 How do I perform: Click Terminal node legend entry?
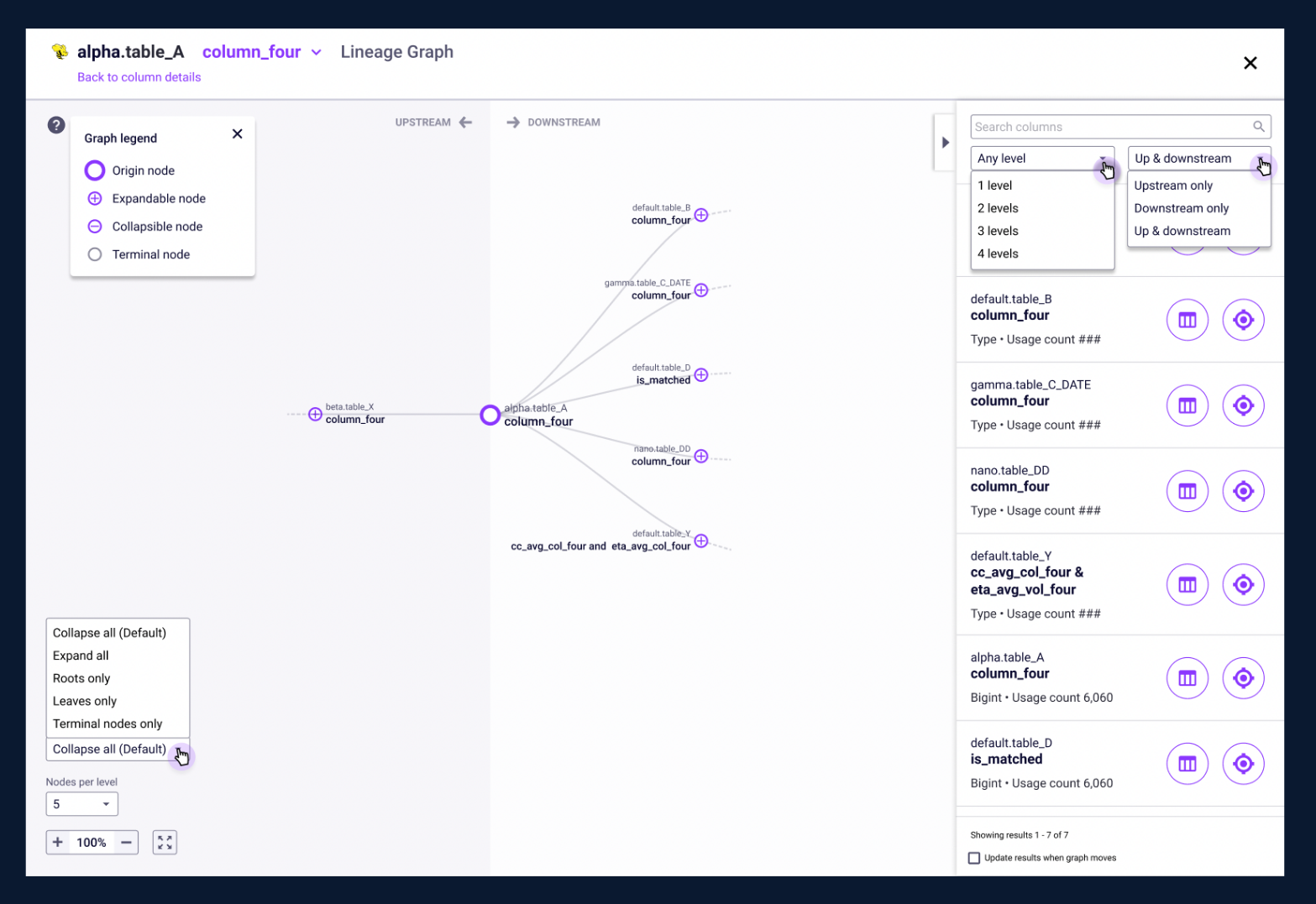139,254
